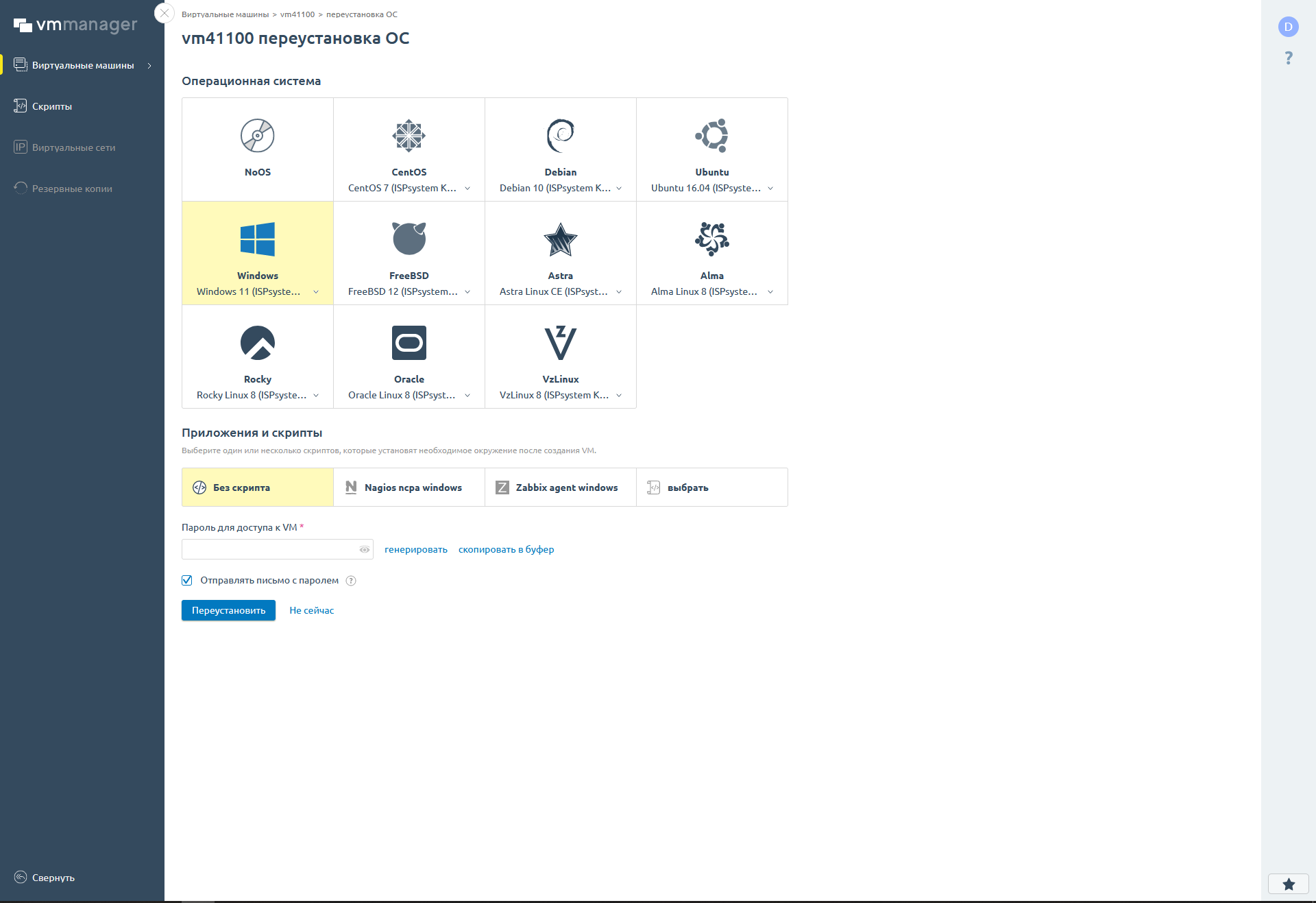Viewport: 1316px width, 903px height.
Task: Select the FreeBSD daemon logo
Action: [x=409, y=239]
